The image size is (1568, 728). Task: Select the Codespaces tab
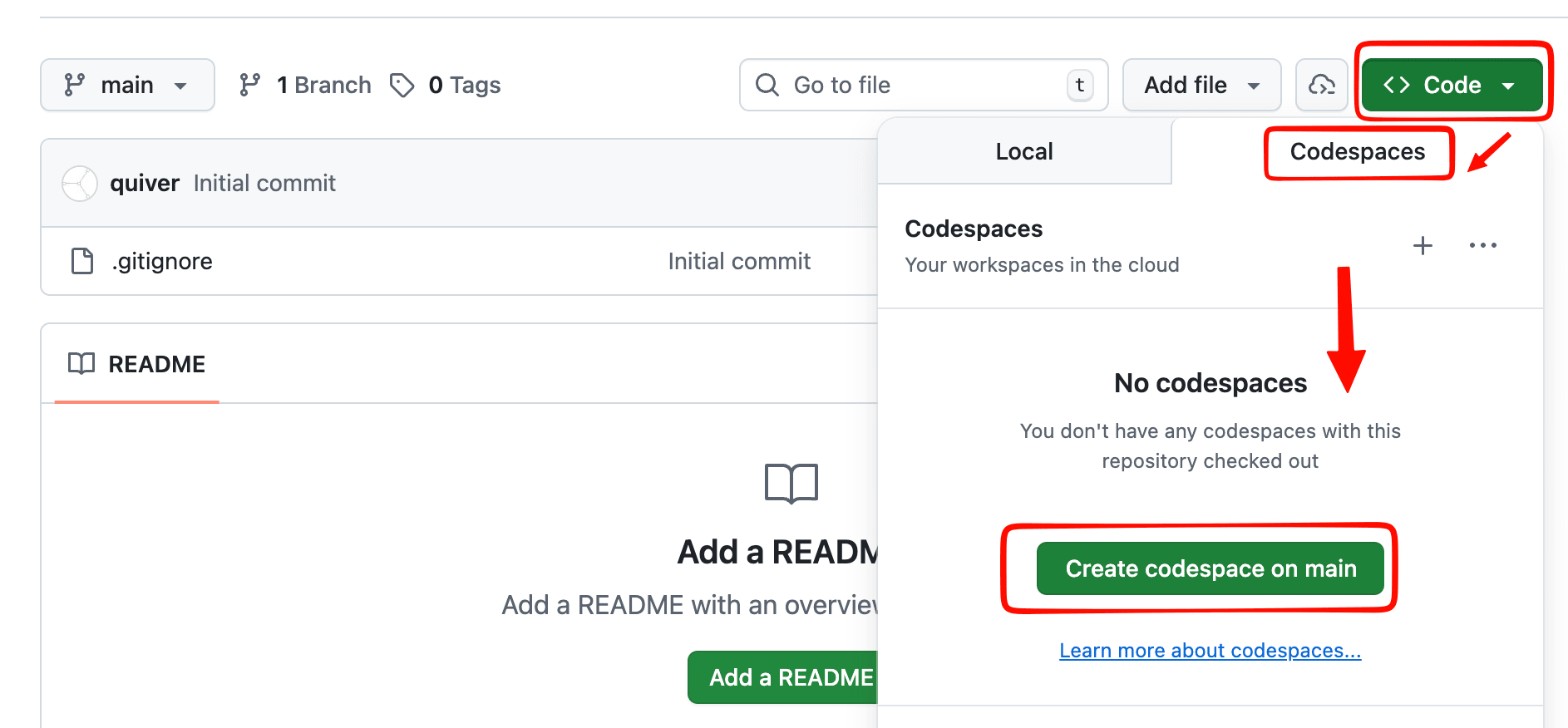click(1357, 151)
